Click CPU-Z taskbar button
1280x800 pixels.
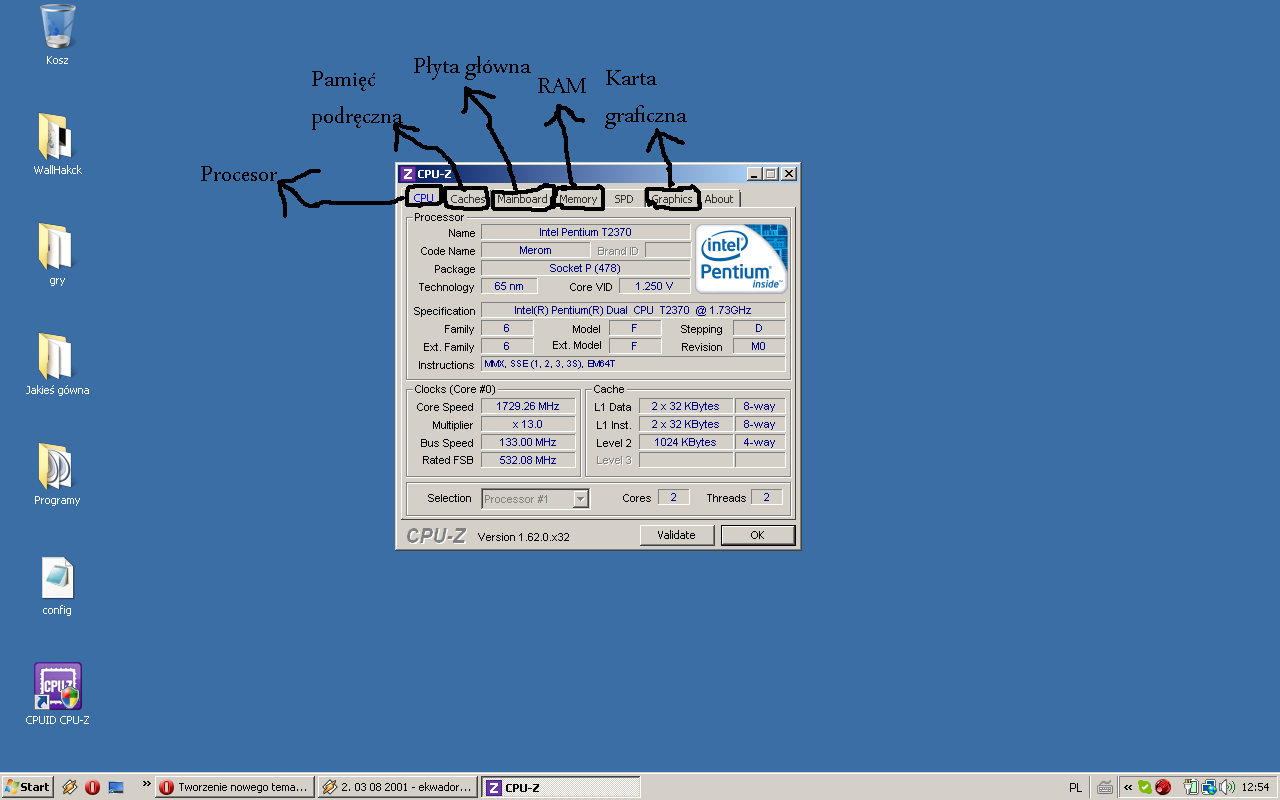(x=560, y=787)
